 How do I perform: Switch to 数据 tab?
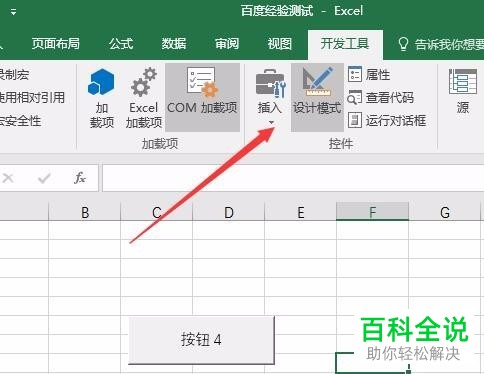pyautogui.click(x=174, y=44)
